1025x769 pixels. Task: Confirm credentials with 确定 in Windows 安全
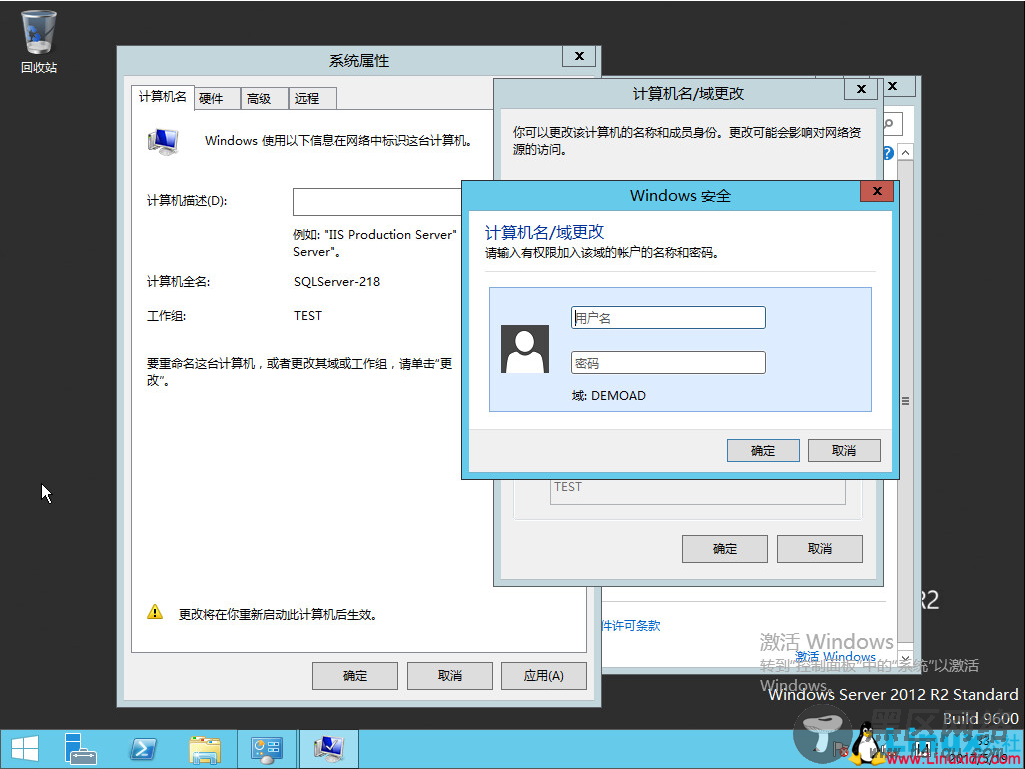[763, 451]
